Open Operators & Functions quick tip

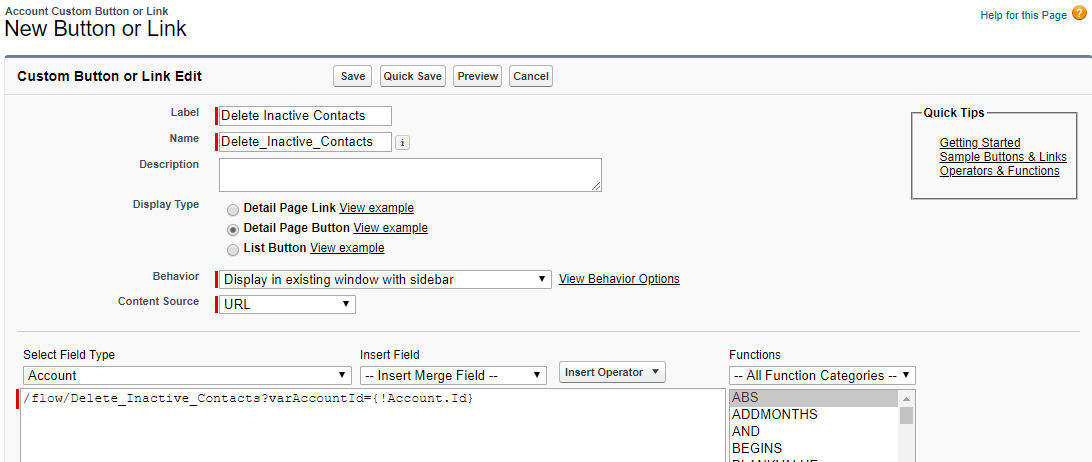pyautogui.click(x=999, y=171)
